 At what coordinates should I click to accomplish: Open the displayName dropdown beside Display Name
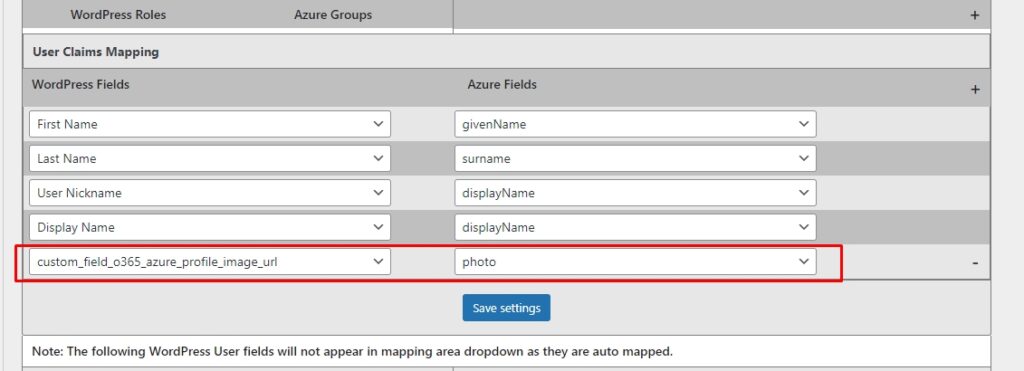[x=635, y=227]
